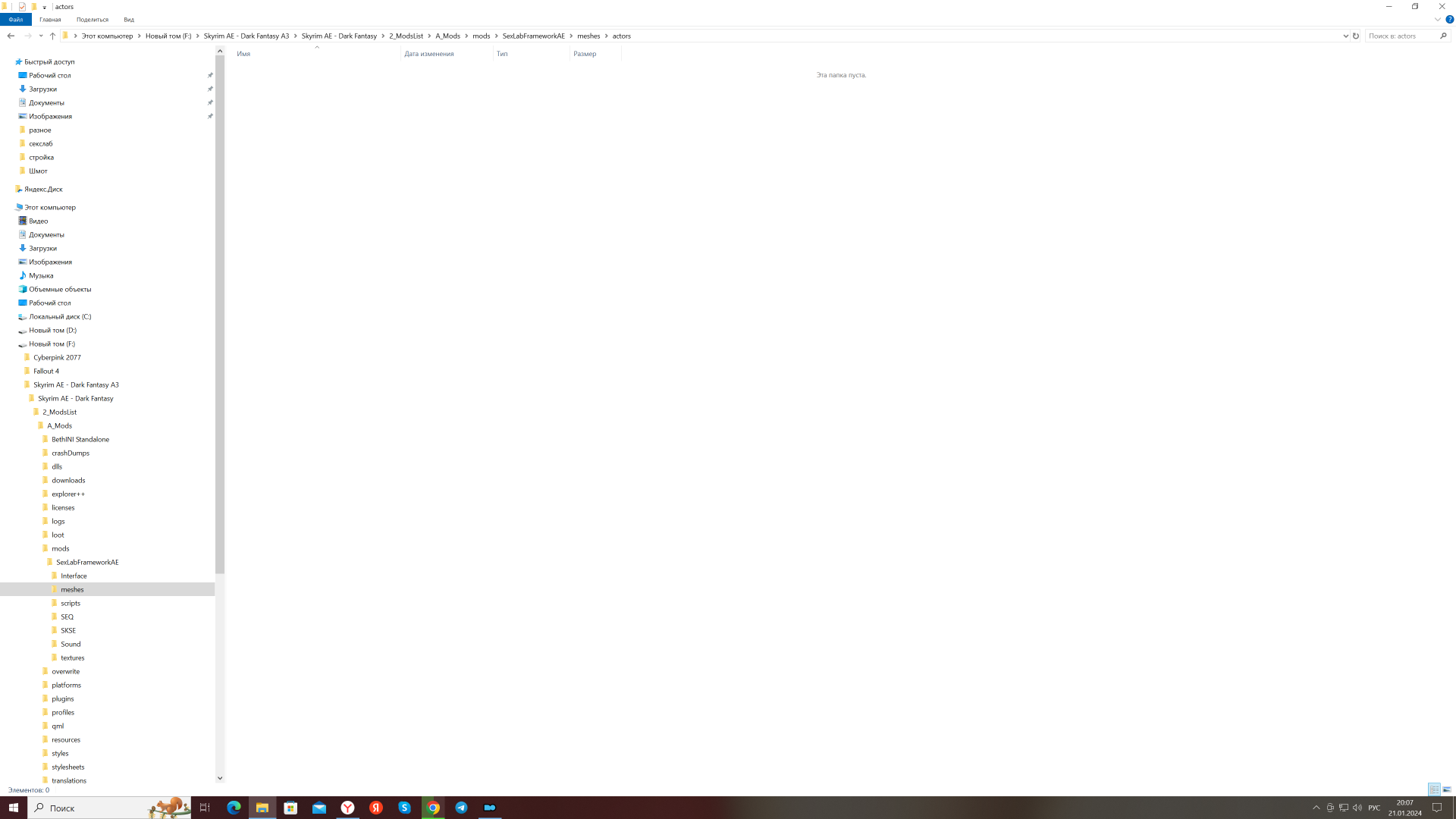Click the search magnifier icon

click(x=1443, y=36)
